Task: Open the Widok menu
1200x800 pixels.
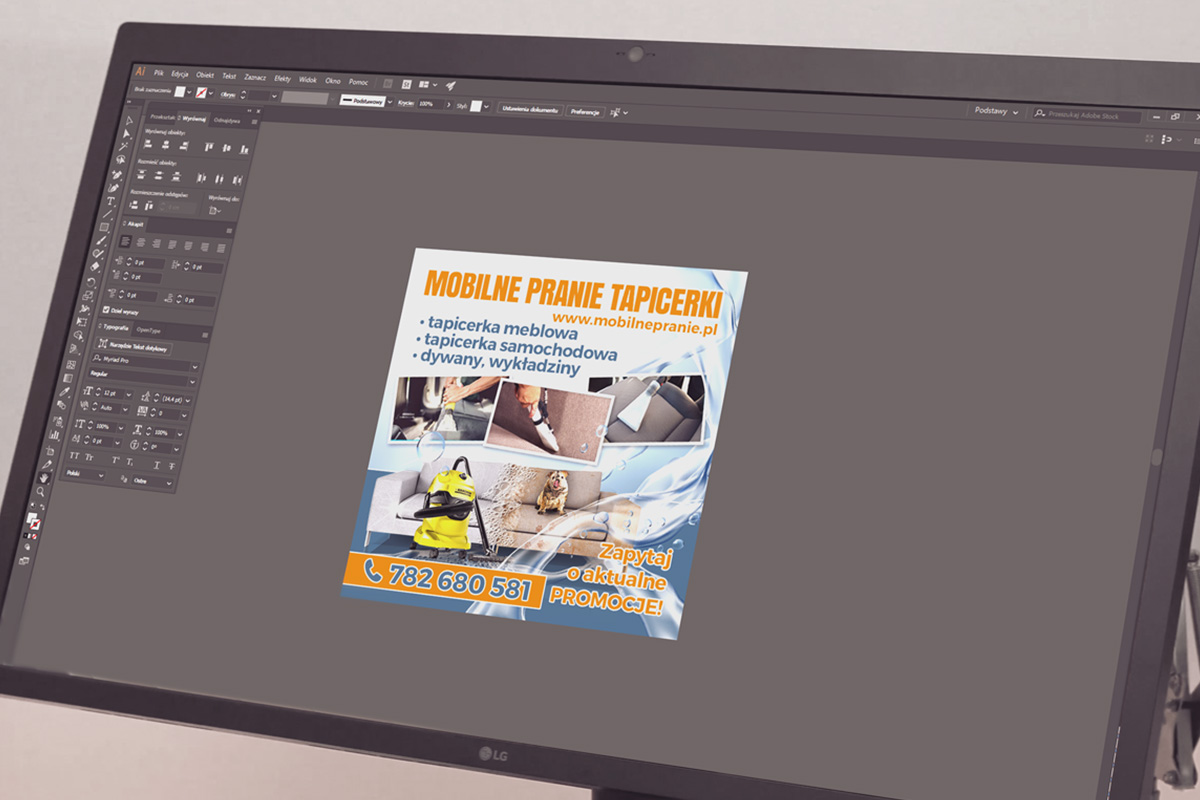Action: click(308, 79)
